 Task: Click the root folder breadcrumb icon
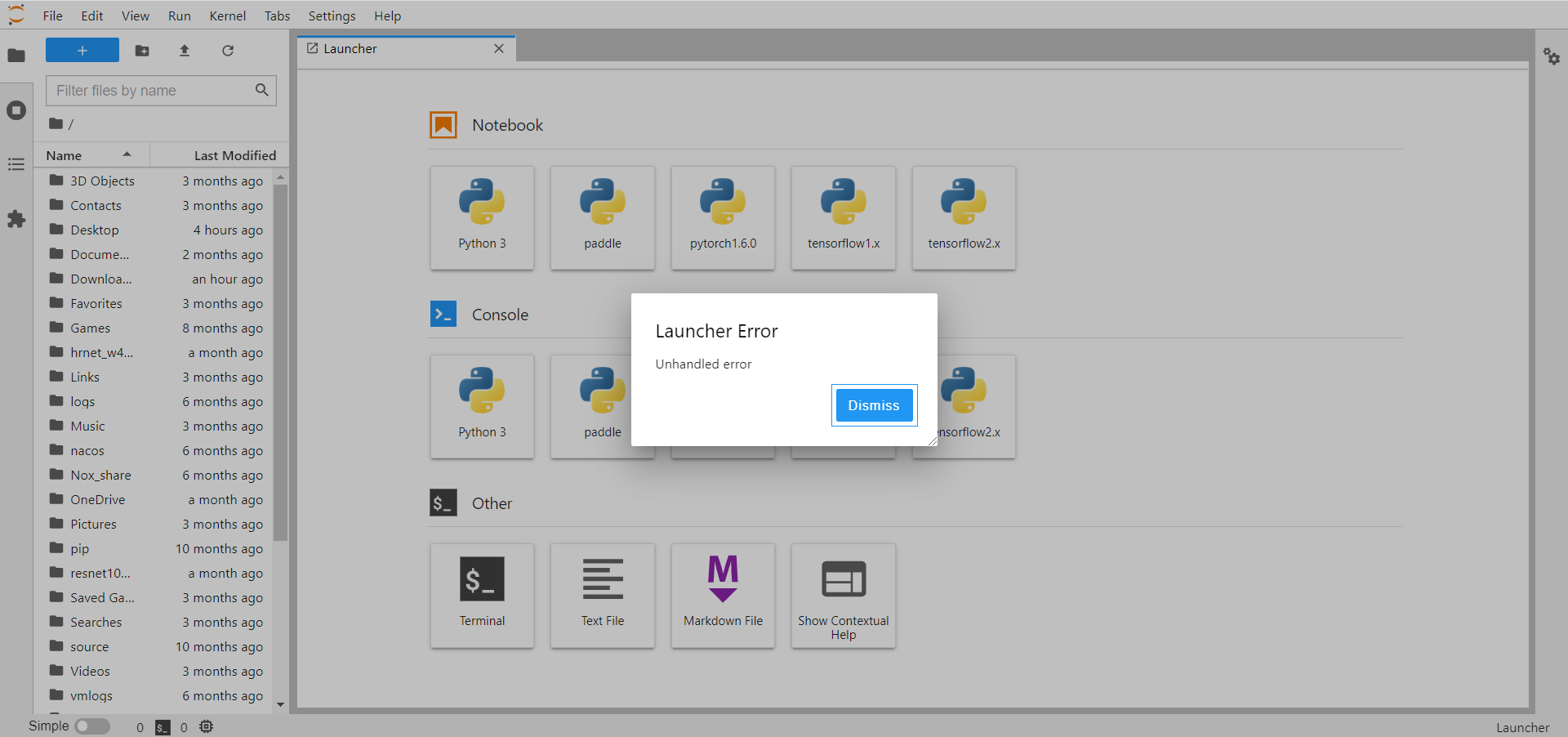pyautogui.click(x=56, y=123)
